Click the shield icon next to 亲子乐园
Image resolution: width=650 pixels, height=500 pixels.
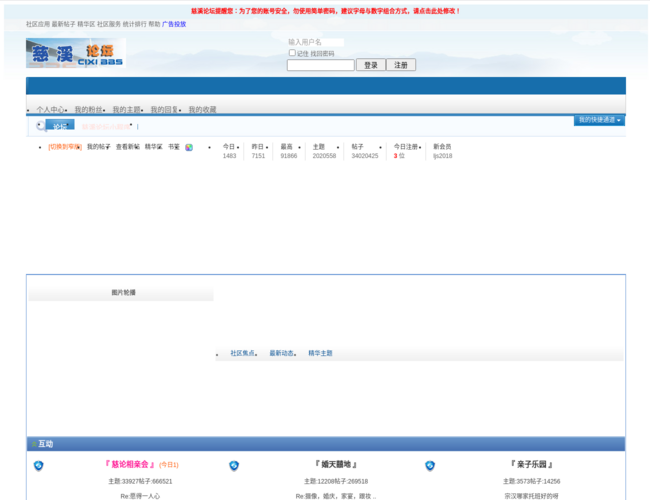point(430,466)
